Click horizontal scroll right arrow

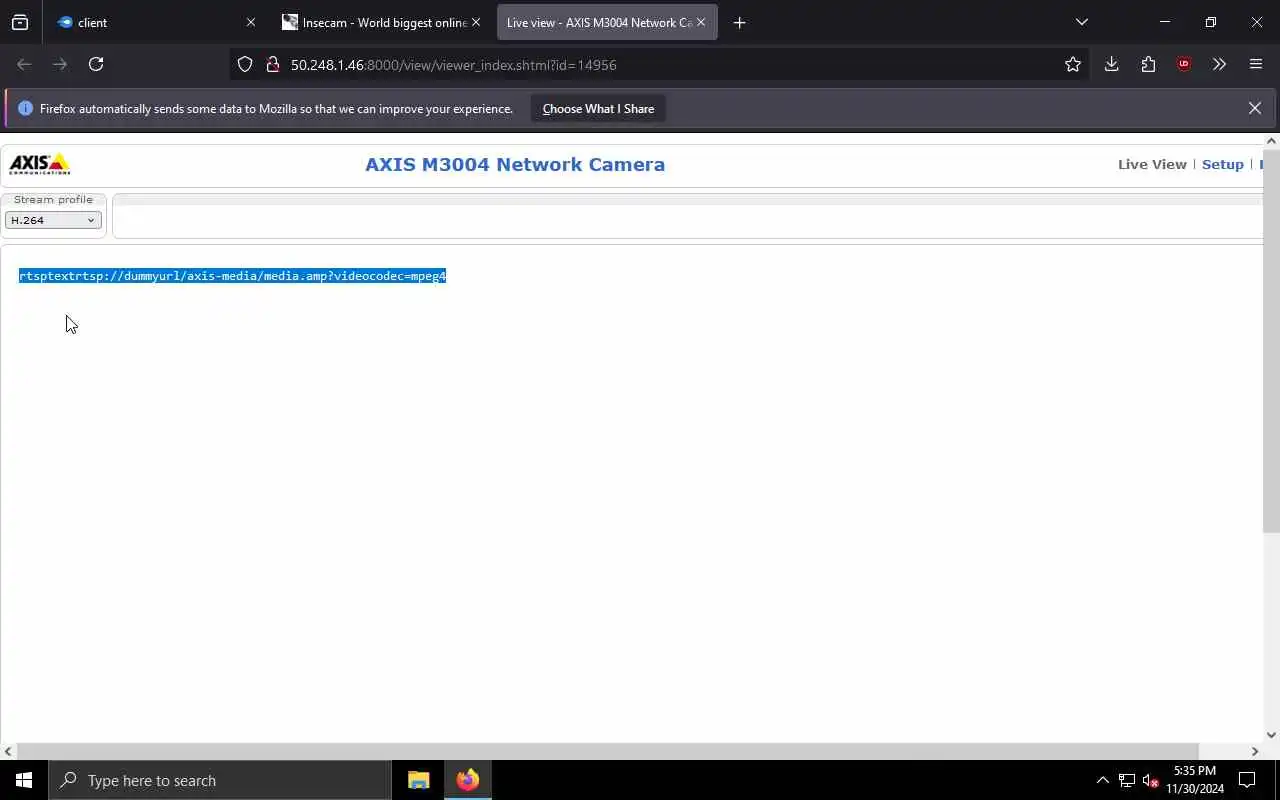pos(1255,751)
